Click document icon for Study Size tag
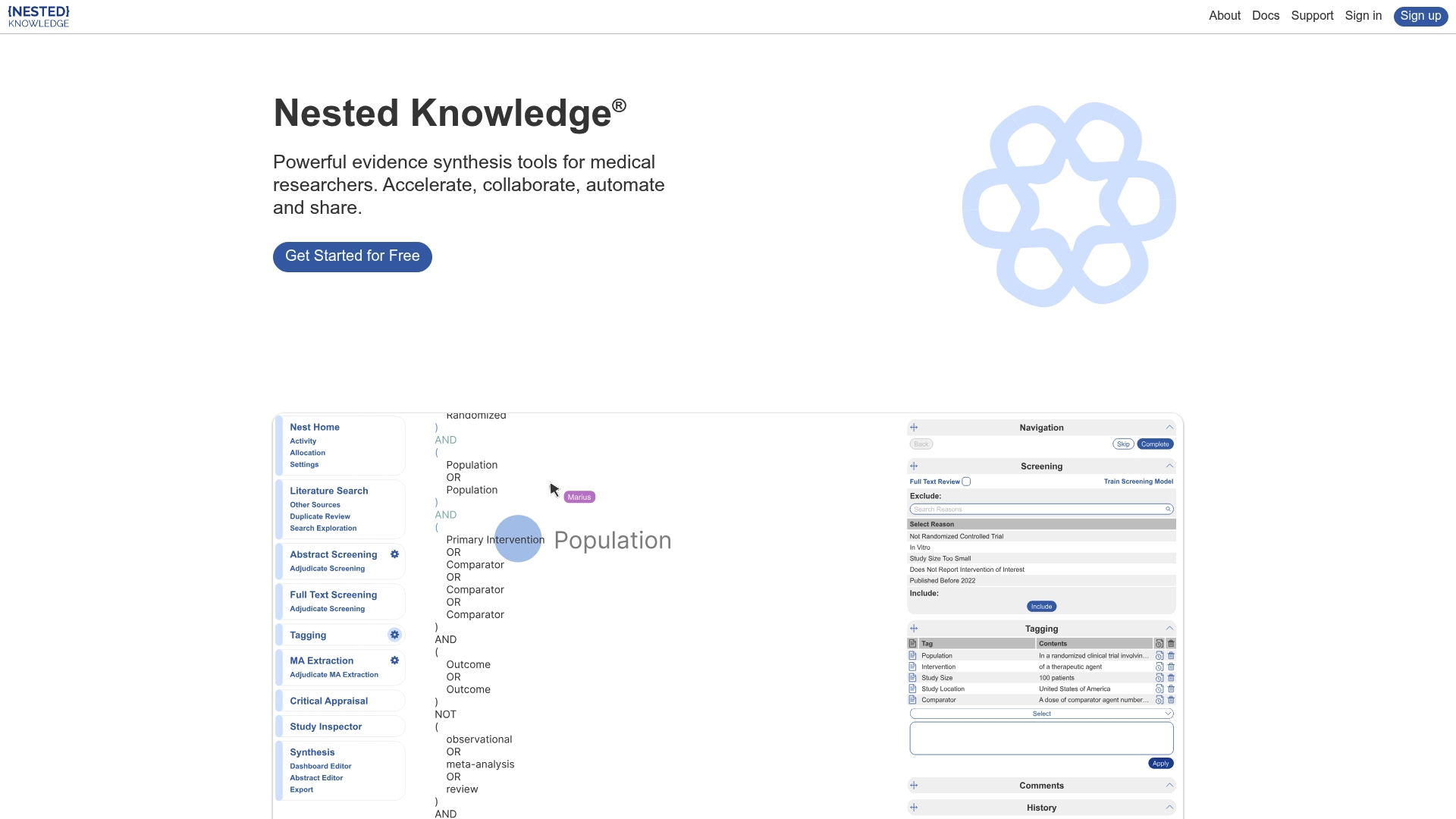 (912, 678)
